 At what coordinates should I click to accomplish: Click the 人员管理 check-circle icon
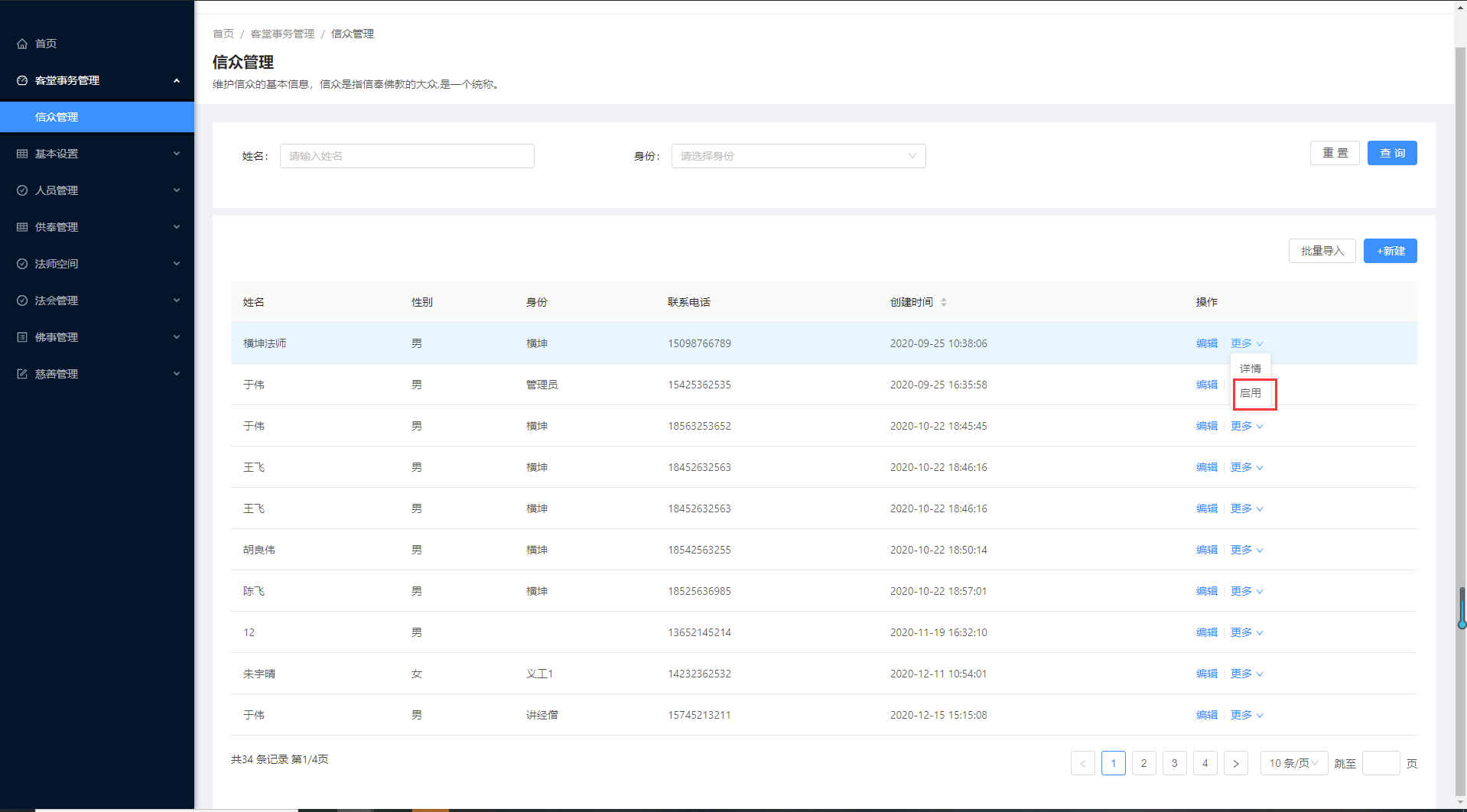point(22,190)
